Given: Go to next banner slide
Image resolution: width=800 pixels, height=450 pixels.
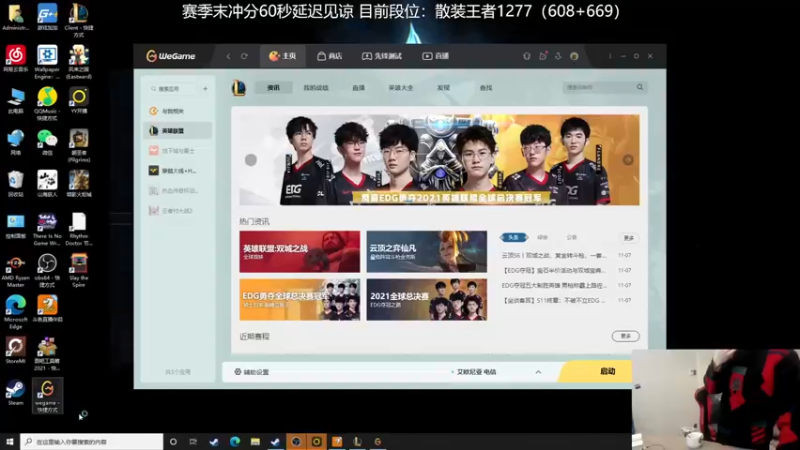Looking at the screenshot, I should tap(628, 160).
